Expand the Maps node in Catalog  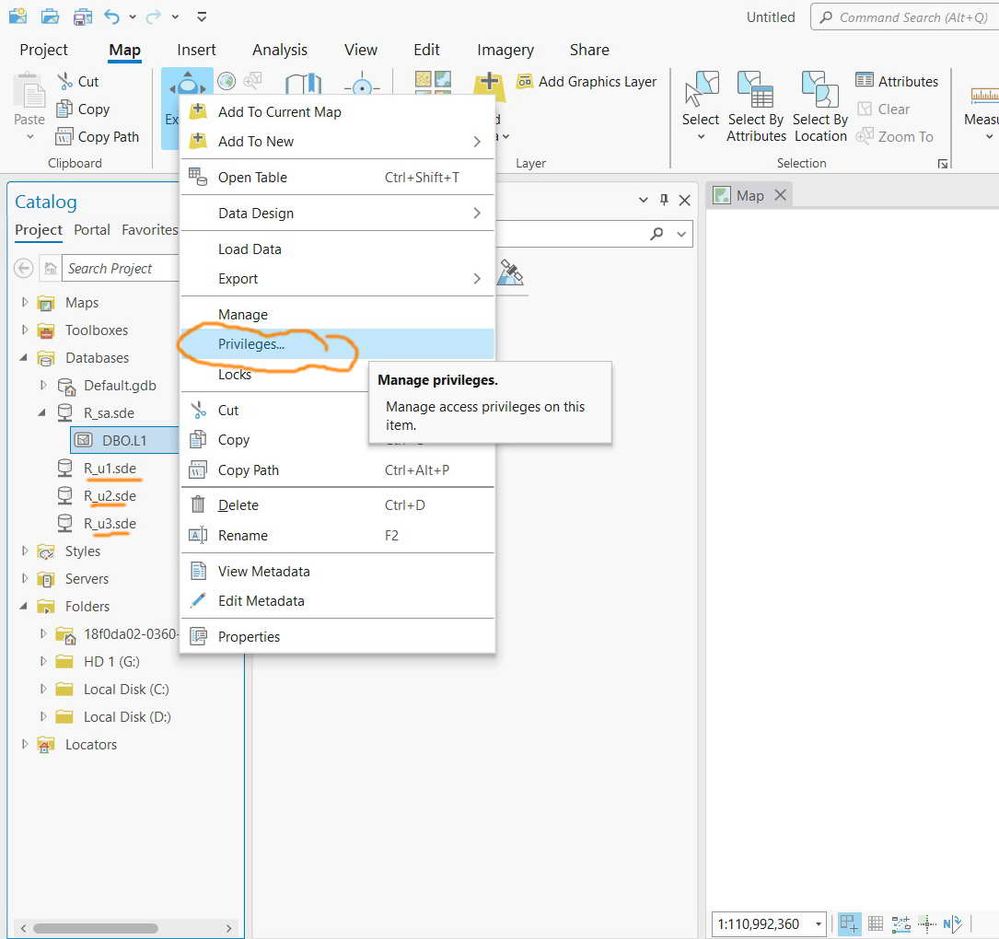[25, 302]
